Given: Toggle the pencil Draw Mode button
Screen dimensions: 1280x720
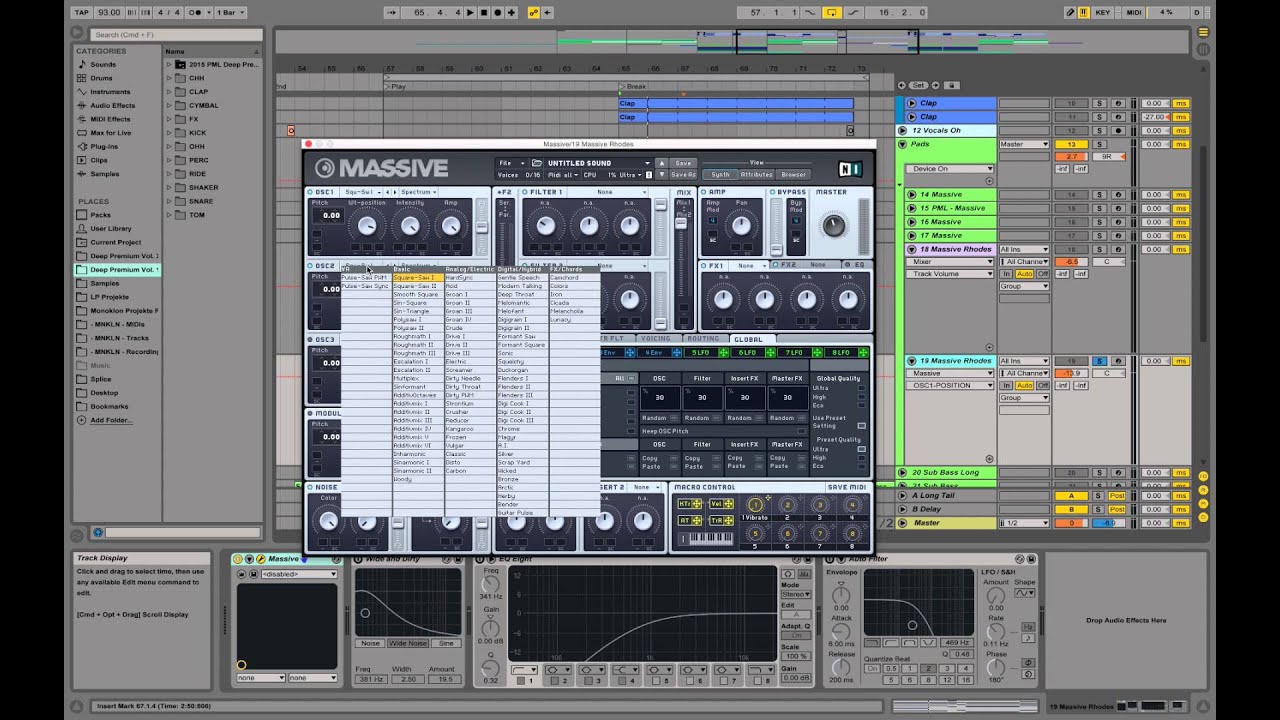Looking at the screenshot, I should click(x=1071, y=12).
